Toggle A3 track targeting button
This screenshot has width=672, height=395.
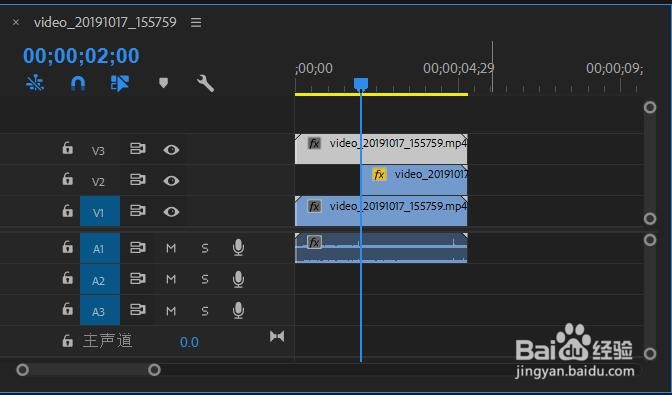tap(100, 310)
